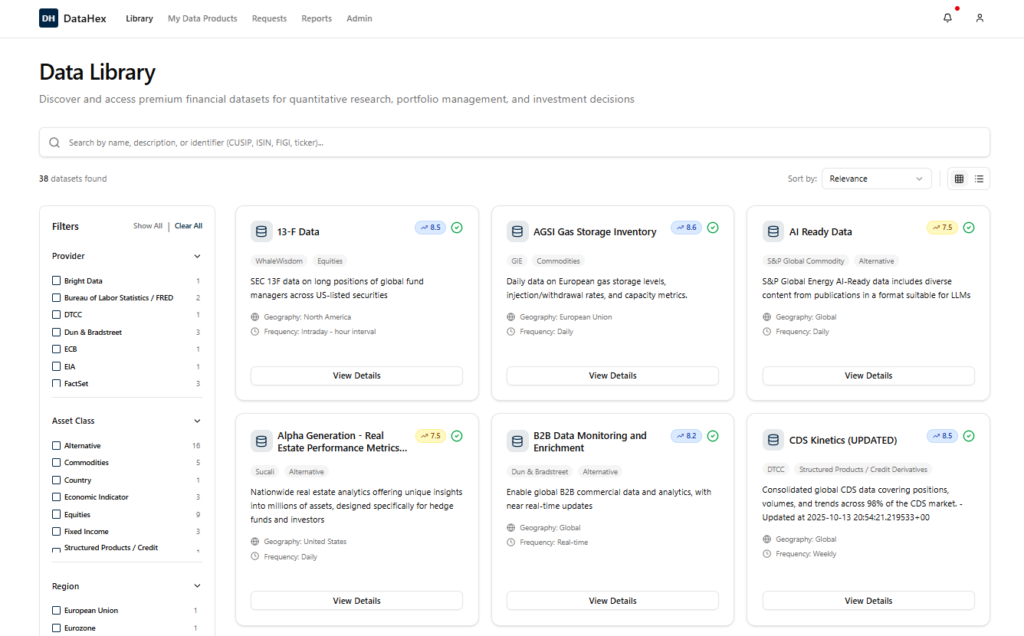Click the search magnifier icon
The height and width of the screenshot is (636, 1024).
[x=55, y=142]
